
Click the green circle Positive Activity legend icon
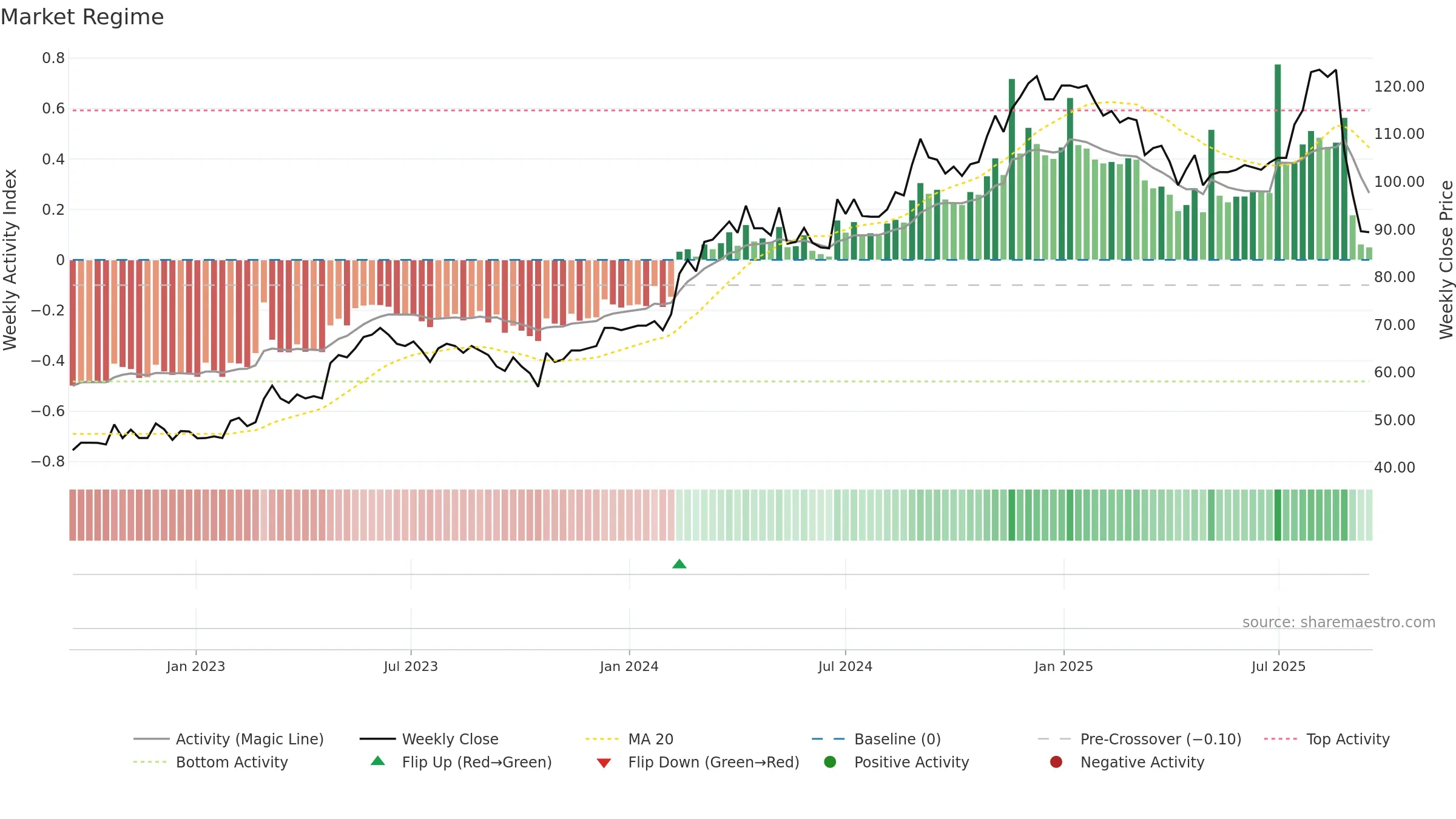pyautogui.click(x=830, y=762)
